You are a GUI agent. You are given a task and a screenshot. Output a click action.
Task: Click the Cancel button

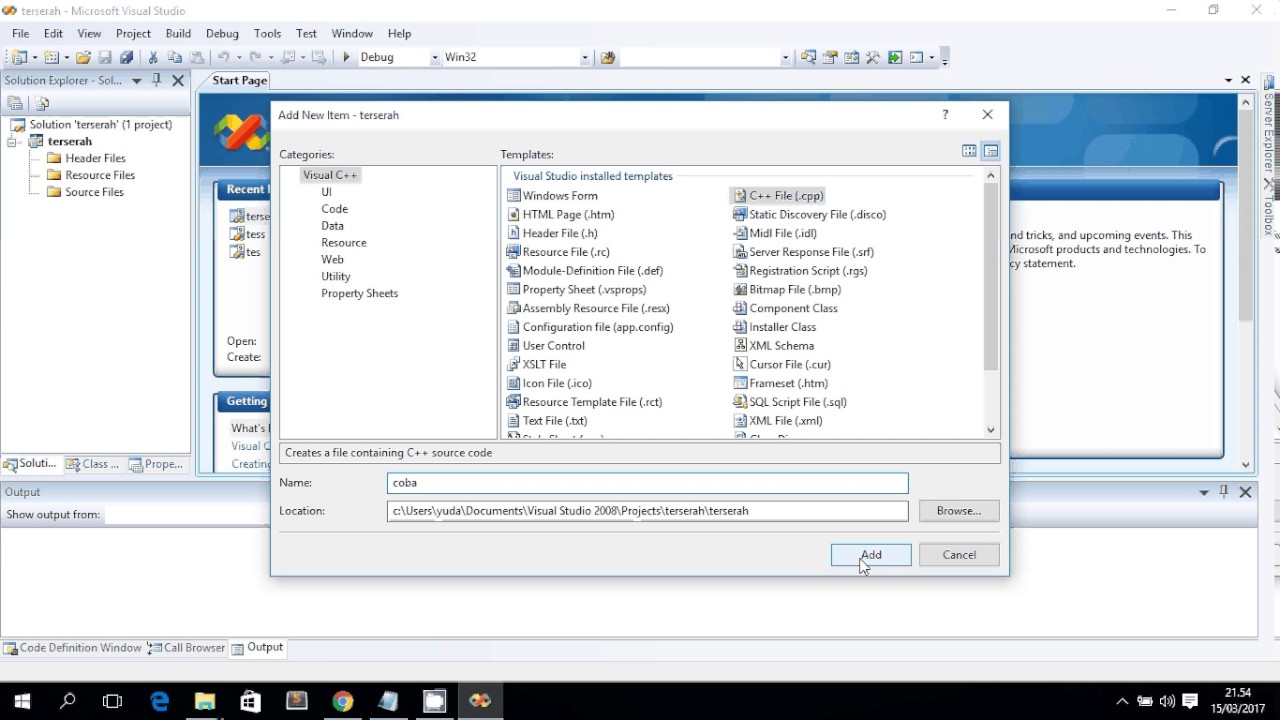coord(959,555)
